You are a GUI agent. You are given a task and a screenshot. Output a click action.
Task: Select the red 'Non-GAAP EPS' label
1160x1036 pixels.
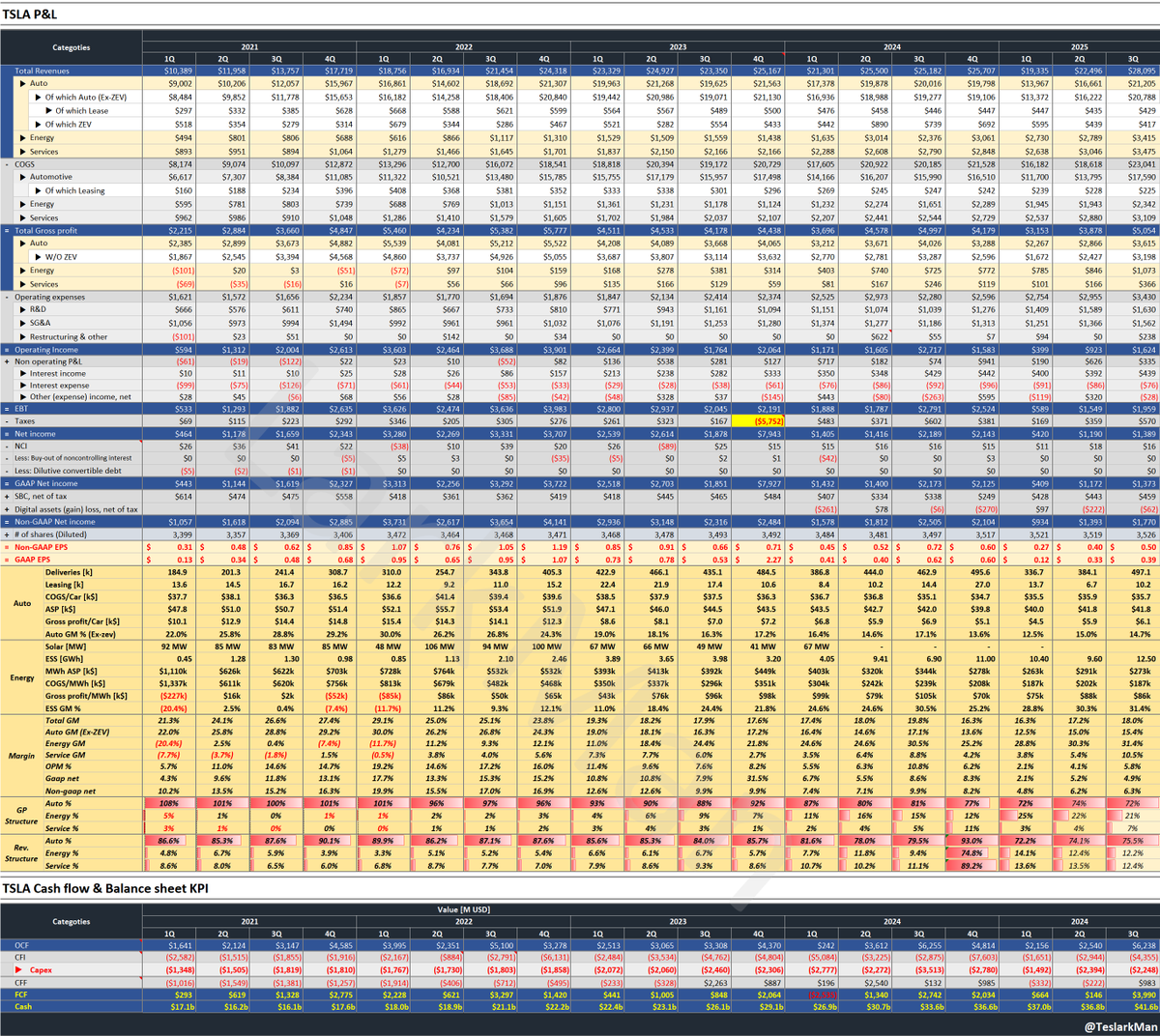[x=42, y=547]
